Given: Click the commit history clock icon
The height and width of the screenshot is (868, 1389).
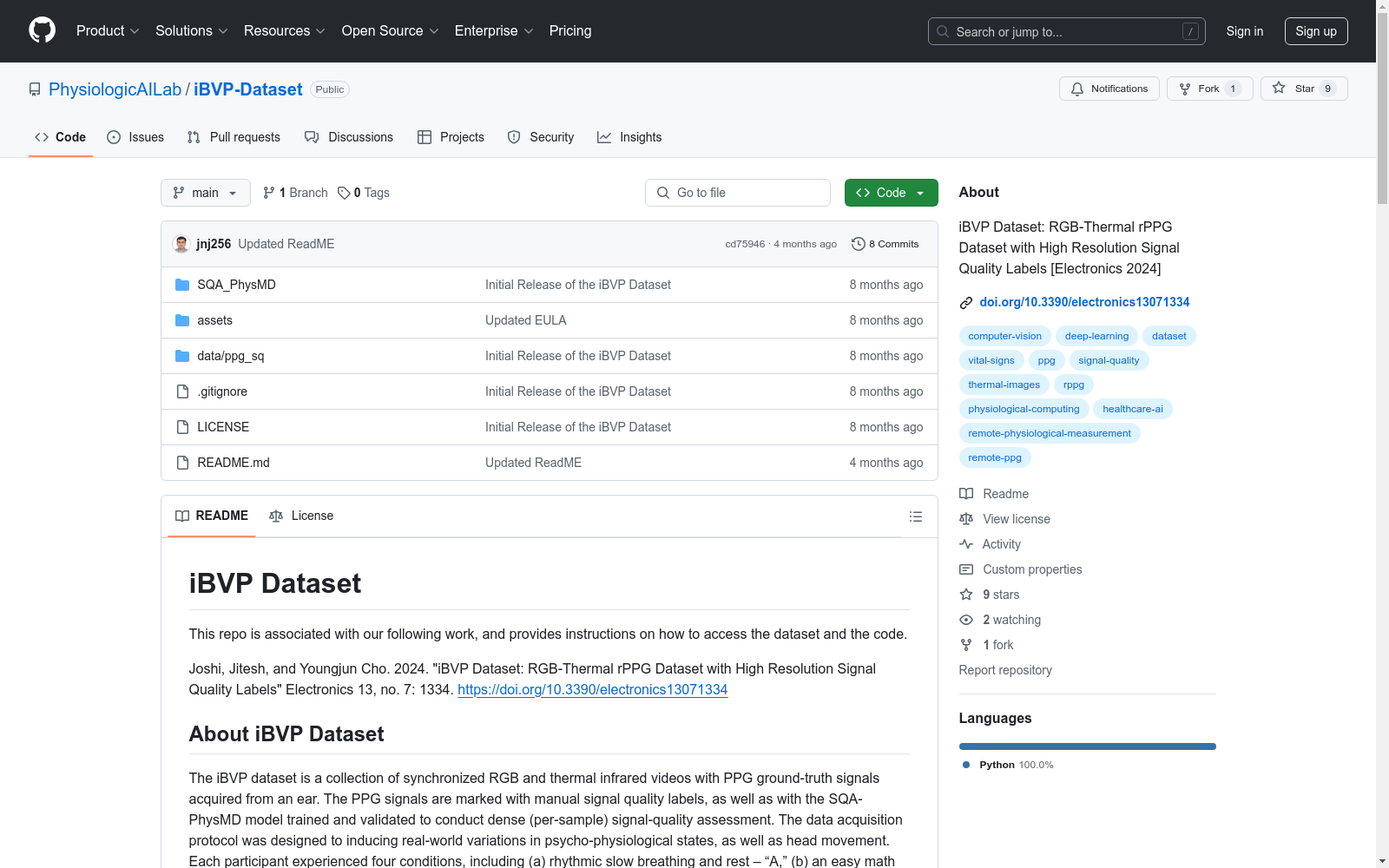Looking at the screenshot, I should [859, 244].
